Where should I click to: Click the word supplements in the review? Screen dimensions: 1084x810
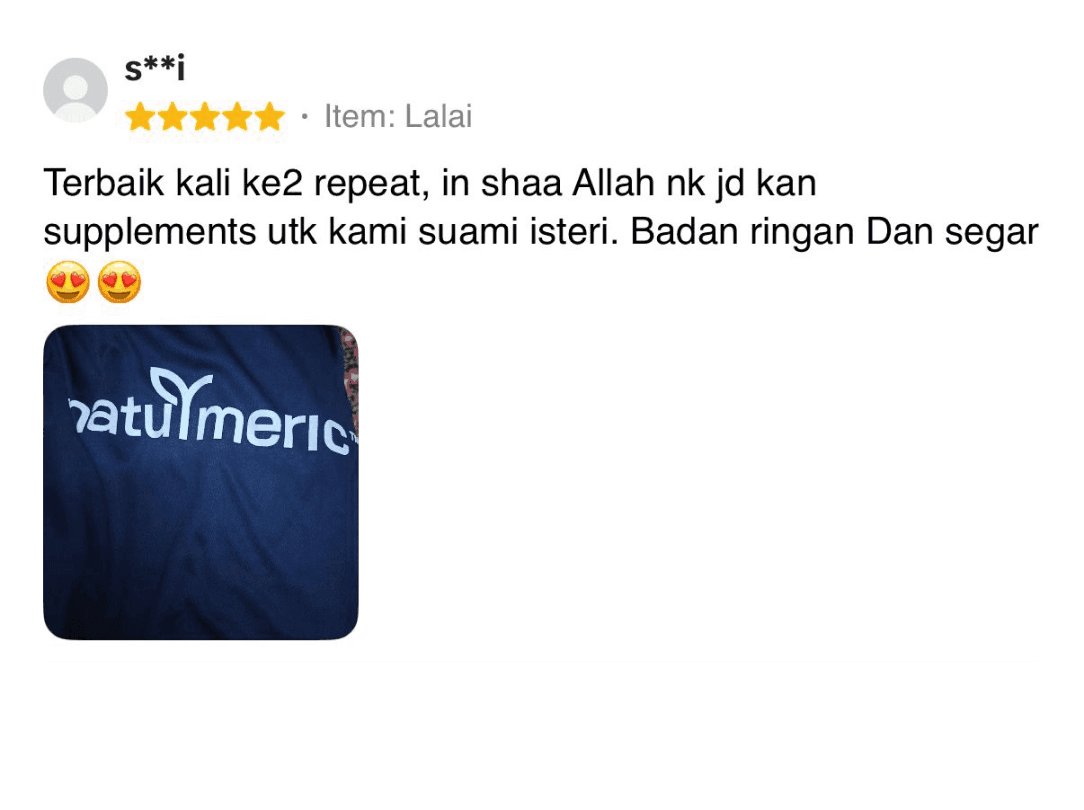[x=150, y=233]
